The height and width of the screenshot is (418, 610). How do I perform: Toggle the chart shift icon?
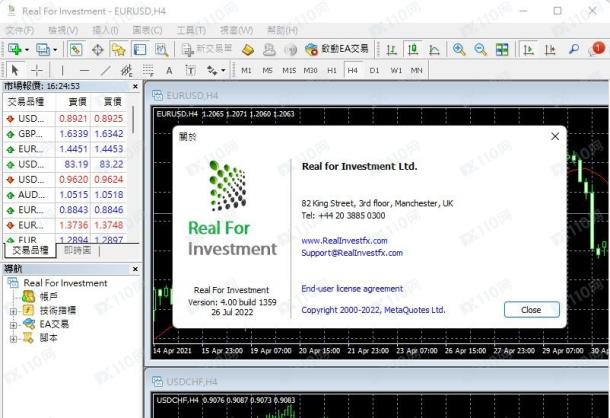pyautogui.click(x=550, y=49)
